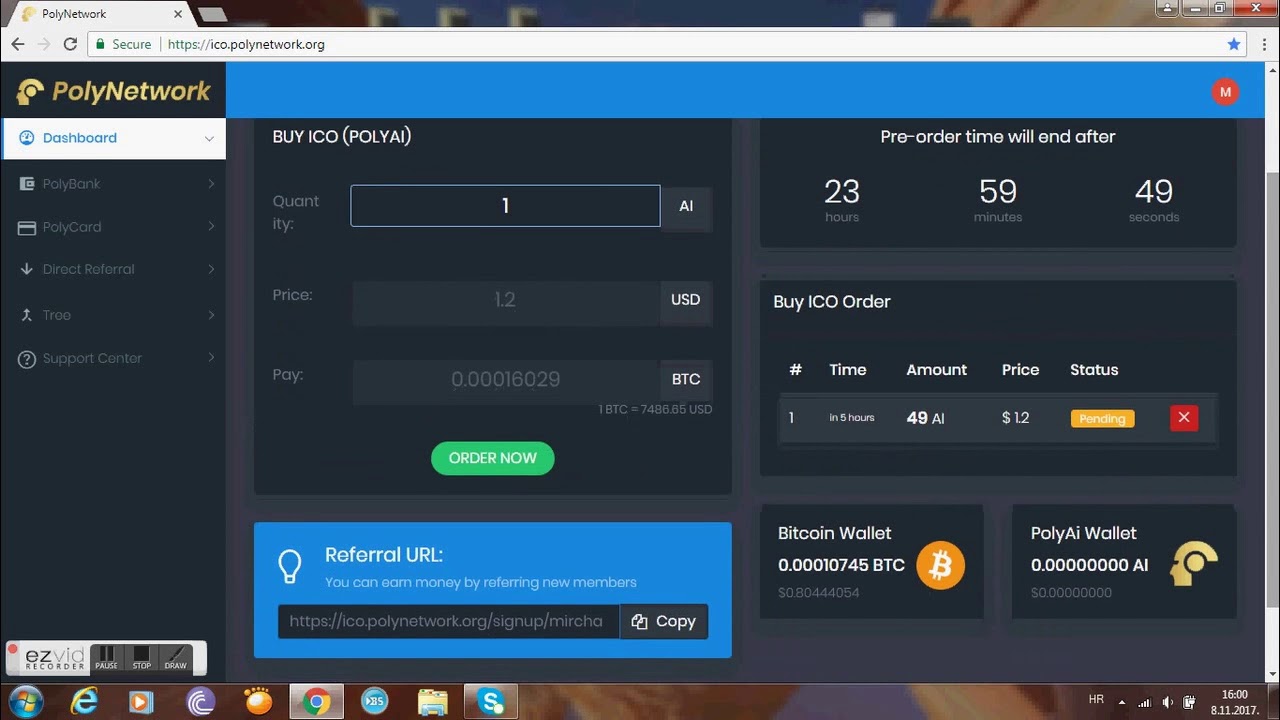Open Chrome from the taskbar
Viewport: 1280px width, 720px height.
coord(316,702)
